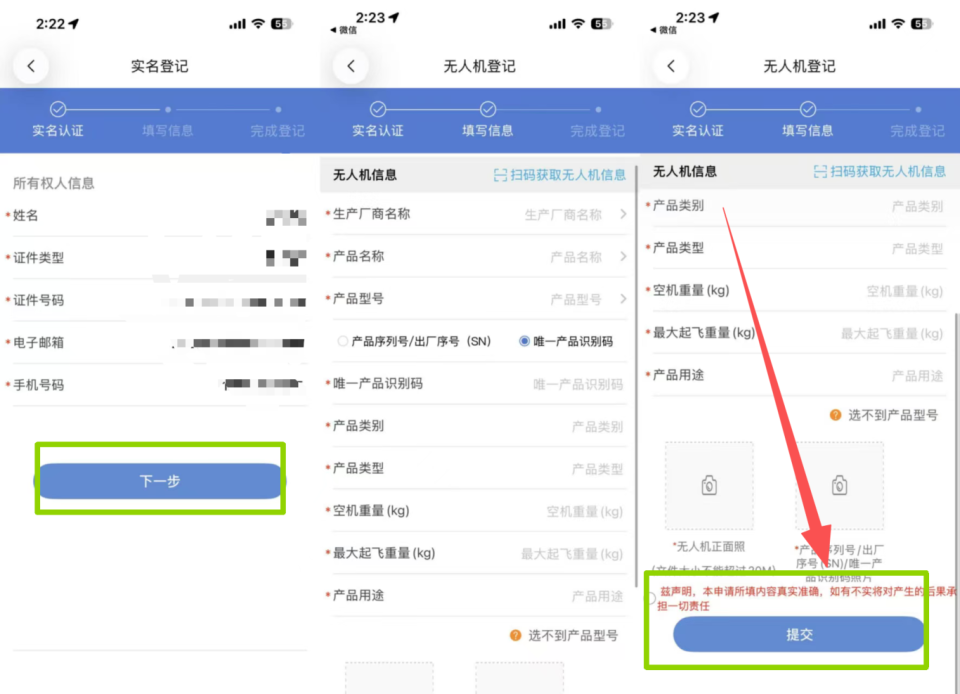960x694 pixels.
Task: Open 生产厂商名称 picker chevron
Action: (623, 214)
